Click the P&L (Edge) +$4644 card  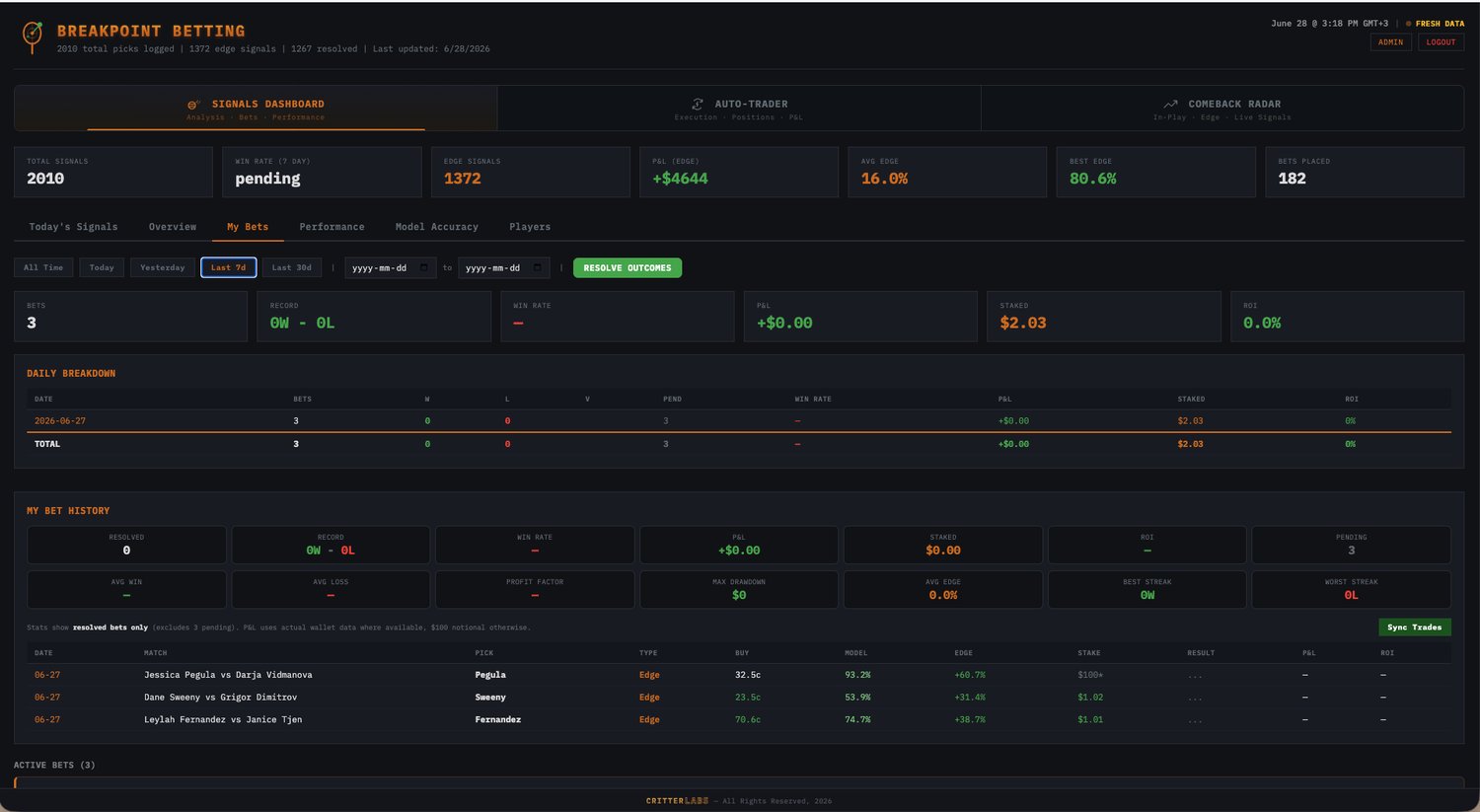(x=739, y=172)
